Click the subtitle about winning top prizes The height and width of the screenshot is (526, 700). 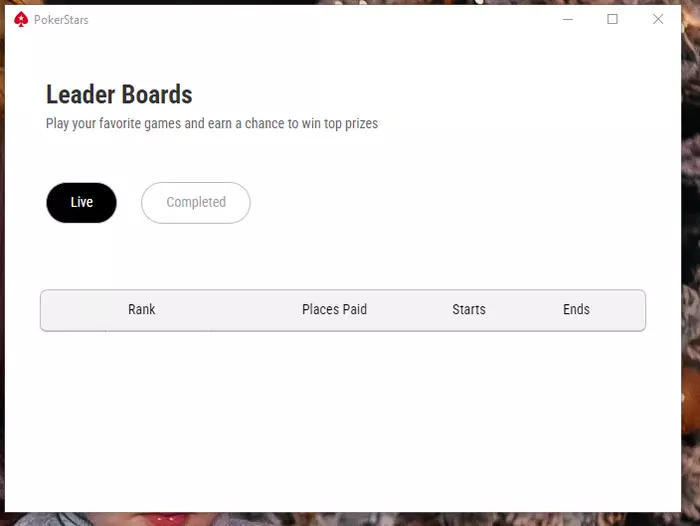tap(212, 124)
